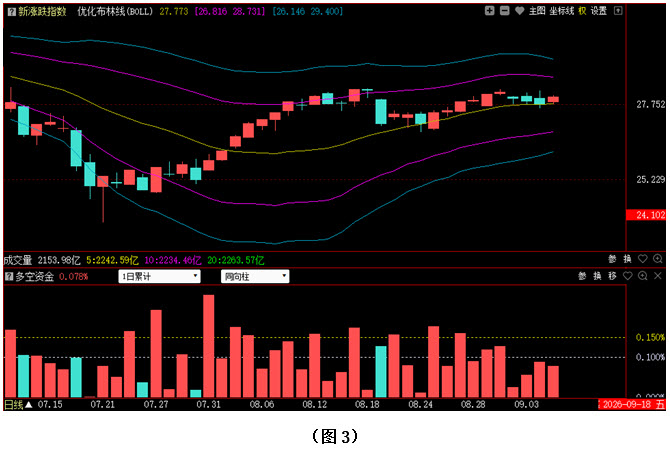Expand the 日线 period selector triangle
The image size is (670, 458).
click(x=29, y=404)
